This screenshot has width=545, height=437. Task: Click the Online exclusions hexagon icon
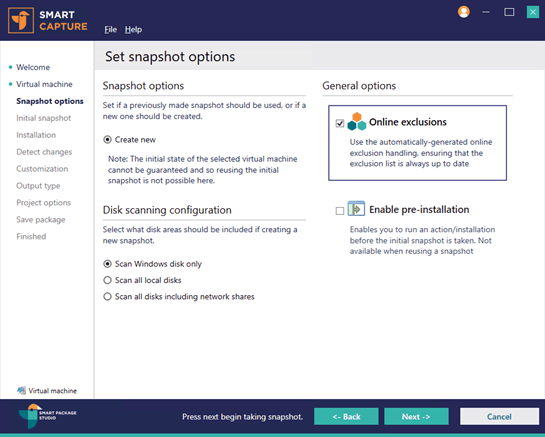357,122
